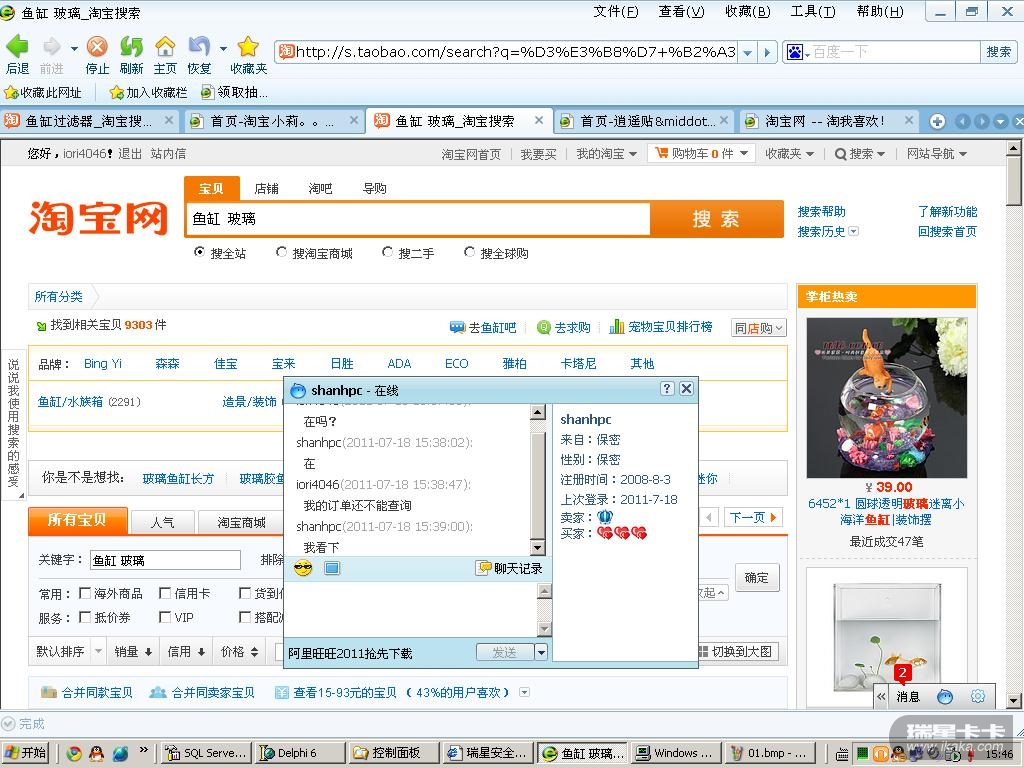Screen dimensions: 1024x768
Task: Expand the 查看15-93元的宝贝 arrow
Action: (x=524, y=692)
